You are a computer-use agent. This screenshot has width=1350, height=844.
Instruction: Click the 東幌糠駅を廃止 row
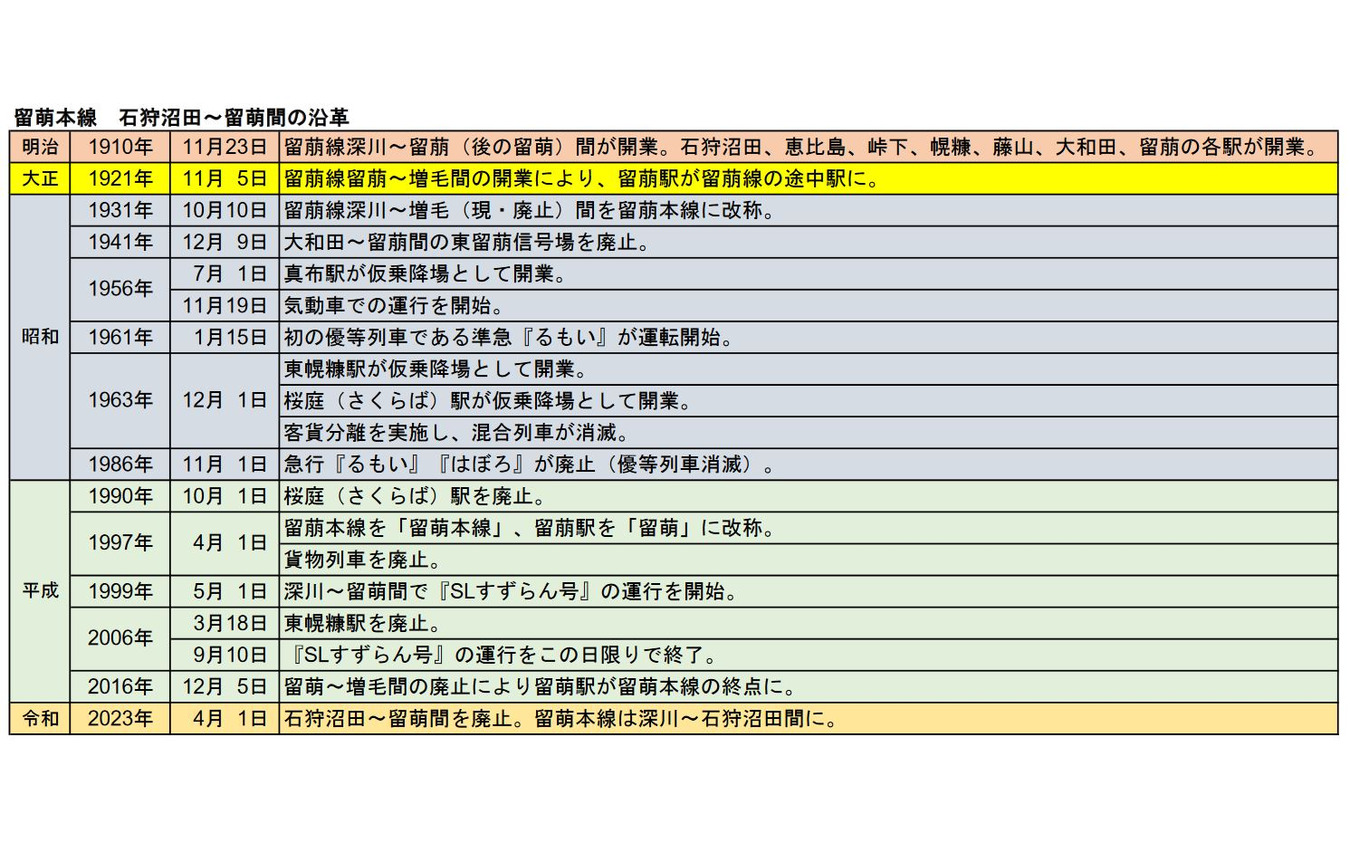pyautogui.click(x=808, y=623)
